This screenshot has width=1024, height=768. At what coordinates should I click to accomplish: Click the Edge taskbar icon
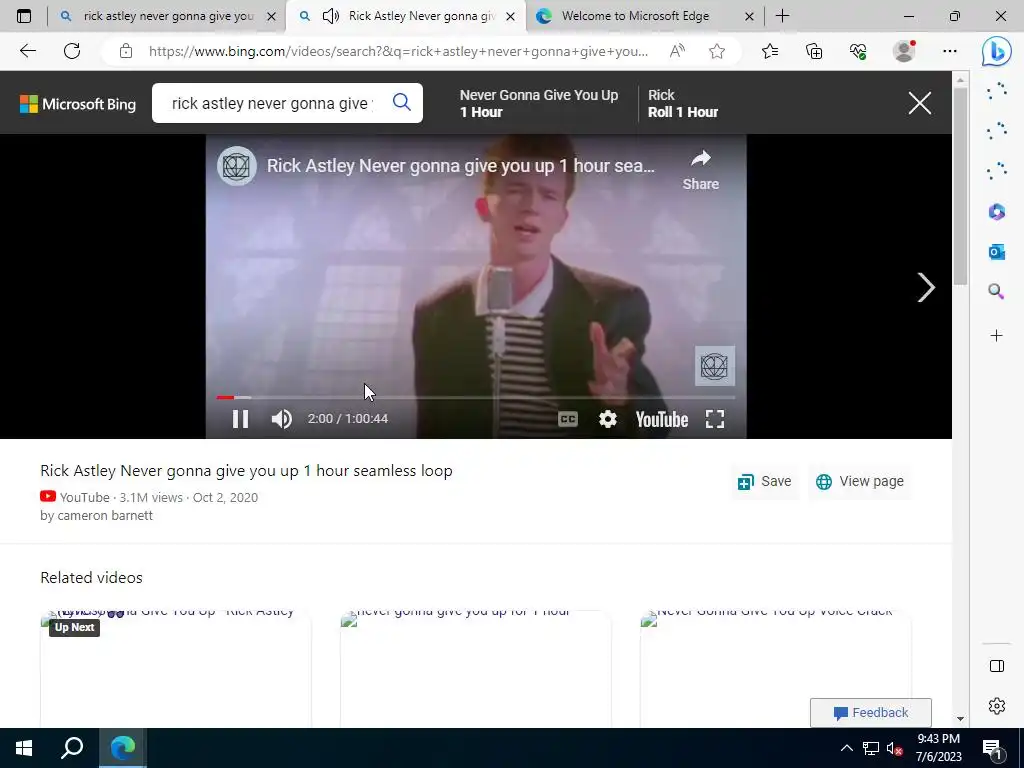[x=123, y=748]
